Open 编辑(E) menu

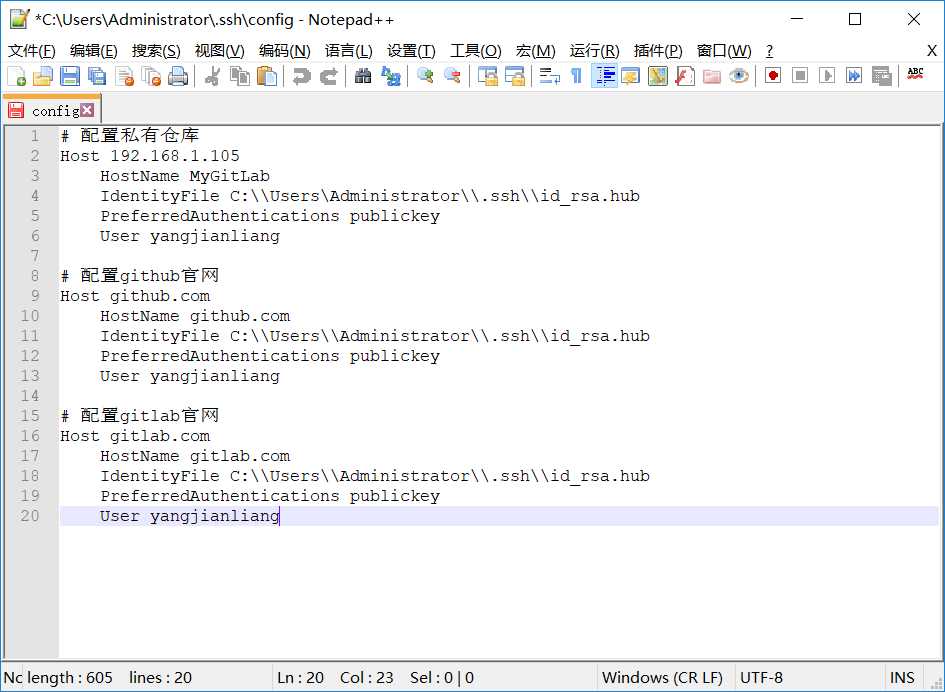pos(93,51)
